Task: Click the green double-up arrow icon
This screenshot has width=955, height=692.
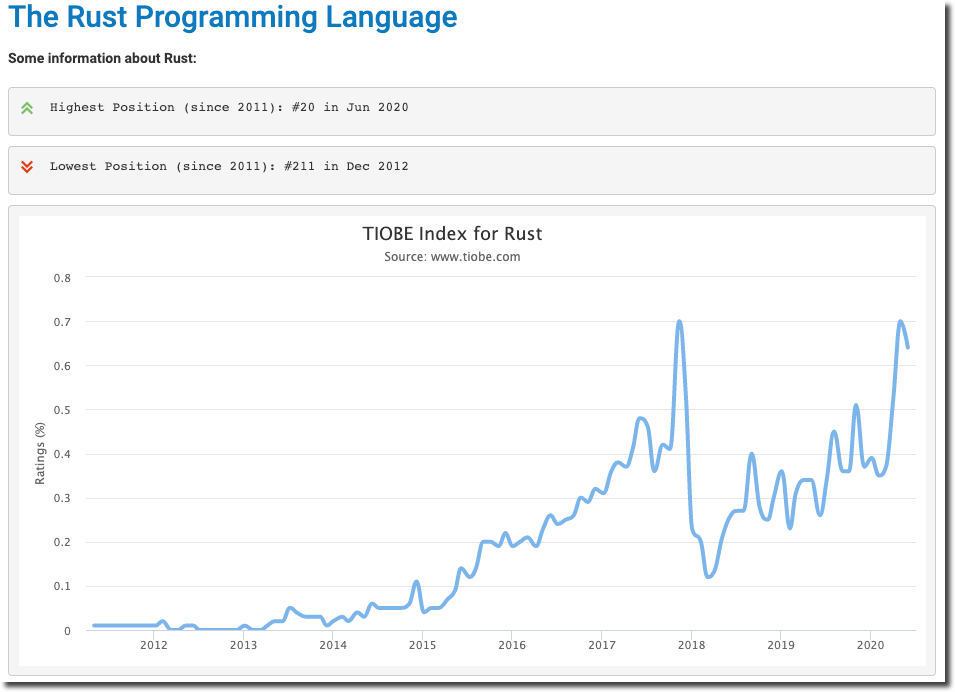Action: click(27, 108)
